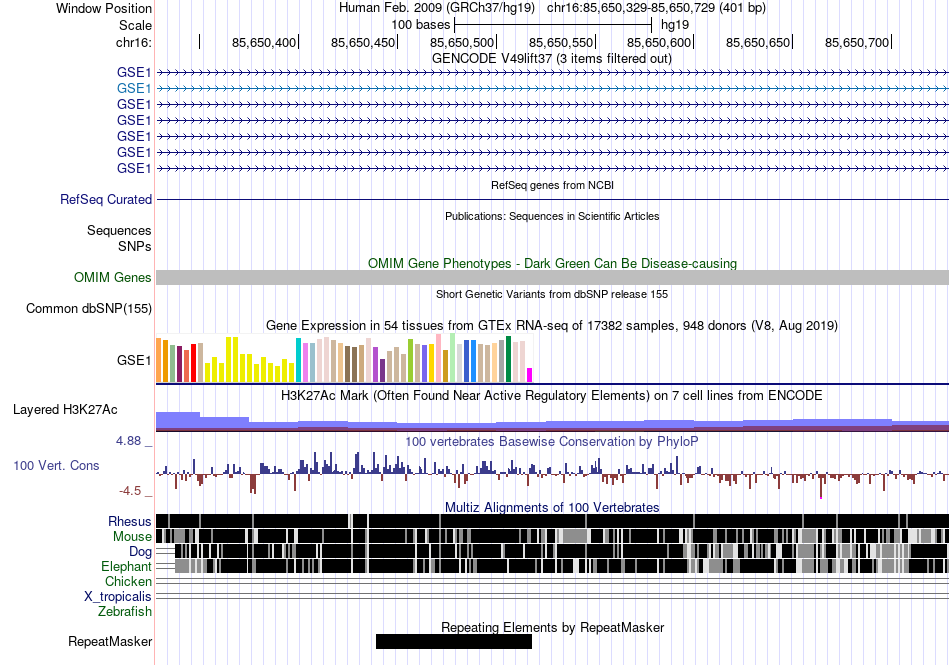Click the gray OMIM Genes item bar

pos(553,277)
